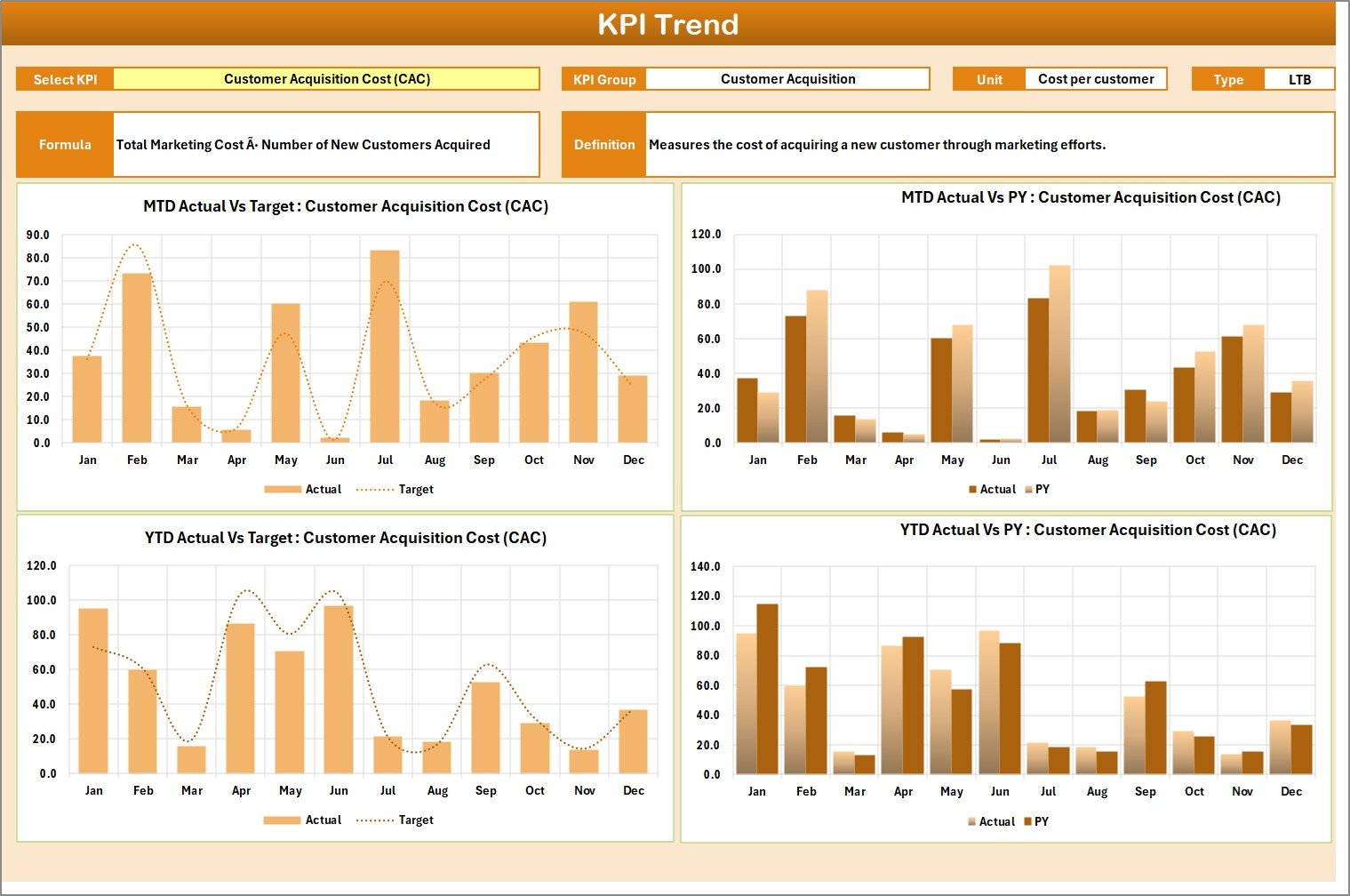
Task: Select the YTD Actual Vs PY chart title
Action: click(x=1088, y=530)
